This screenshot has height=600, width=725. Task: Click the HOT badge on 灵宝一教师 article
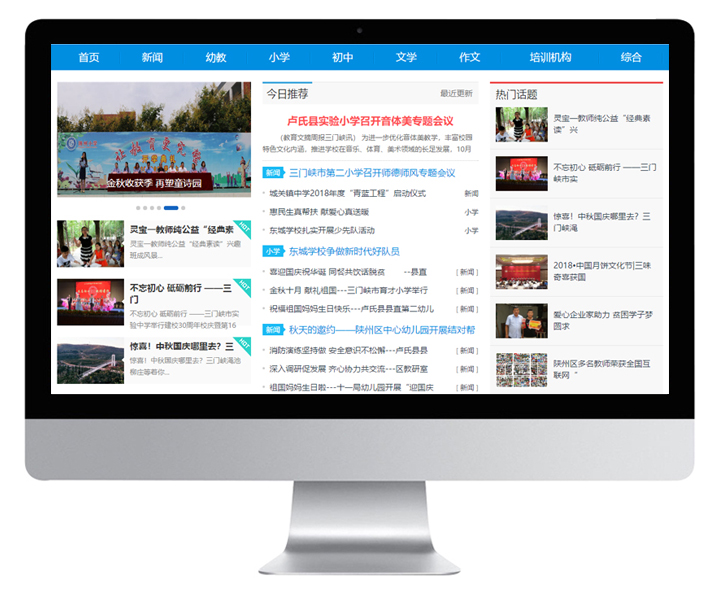coord(242,228)
